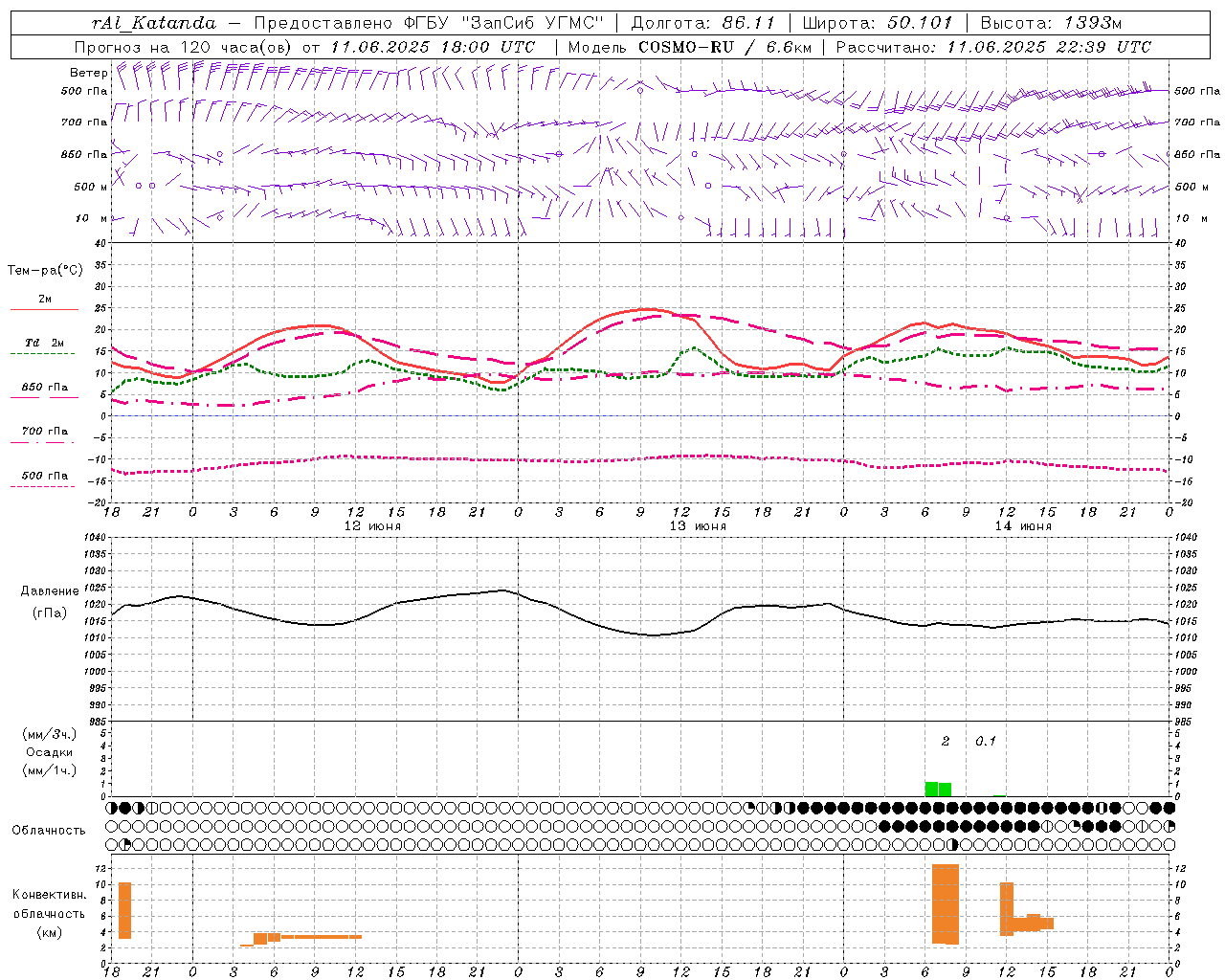Click the Тем-ра(°C) temperature panel label
The height and width of the screenshot is (980, 1225).
(45, 271)
